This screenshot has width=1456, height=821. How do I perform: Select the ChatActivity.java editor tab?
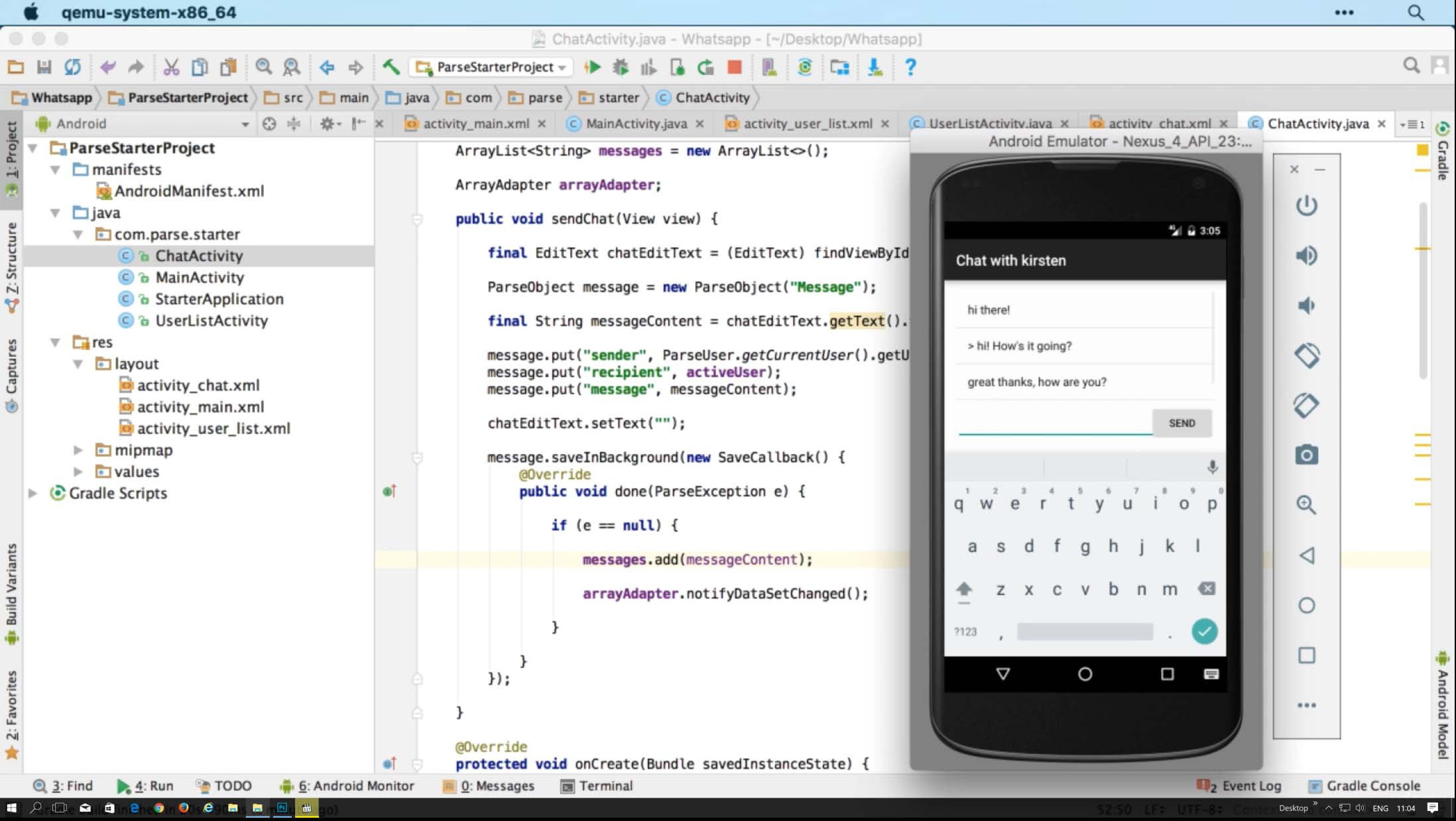pos(1318,124)
